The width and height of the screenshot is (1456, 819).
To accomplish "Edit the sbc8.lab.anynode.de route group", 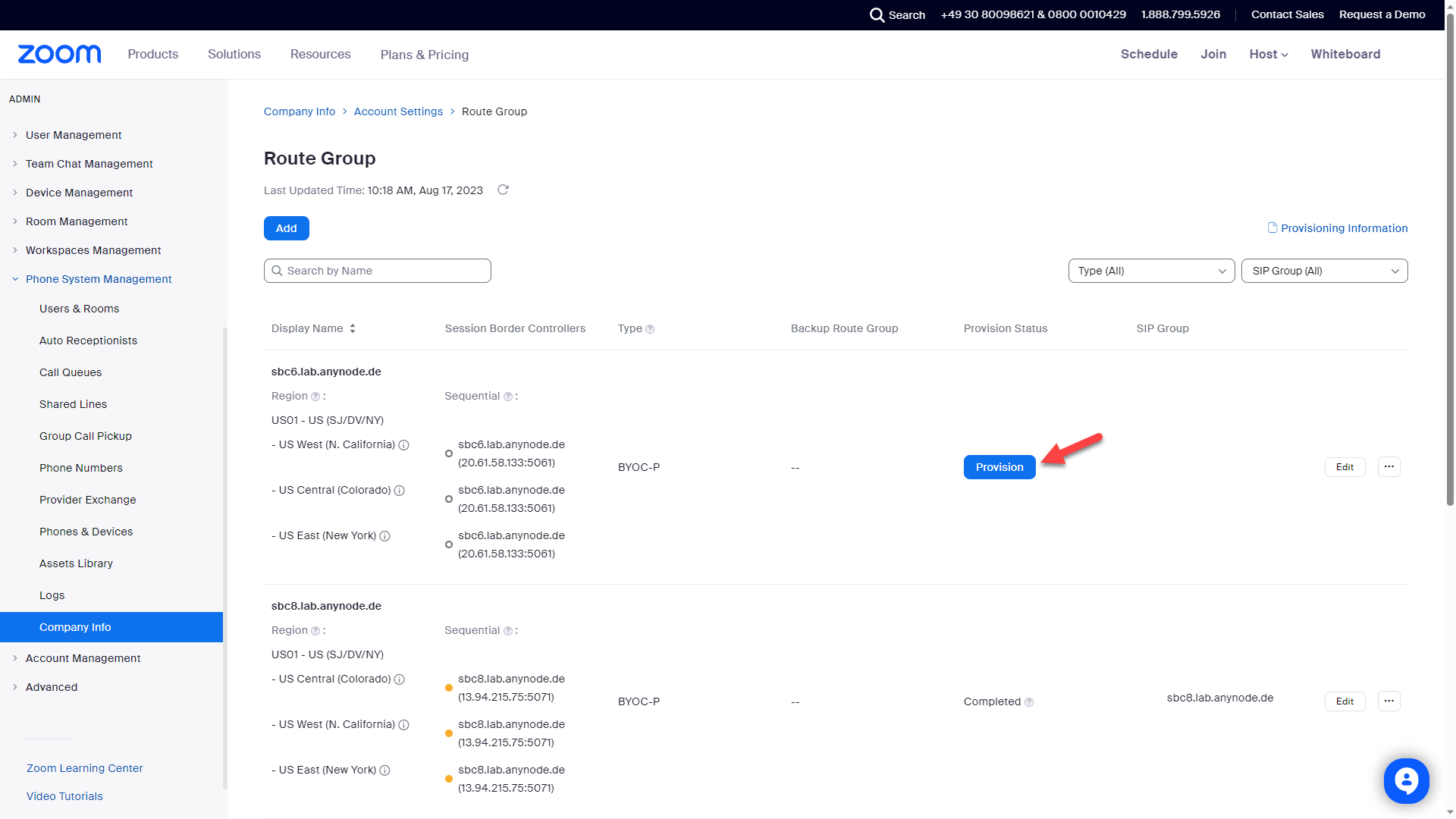I will (1345, 701).
